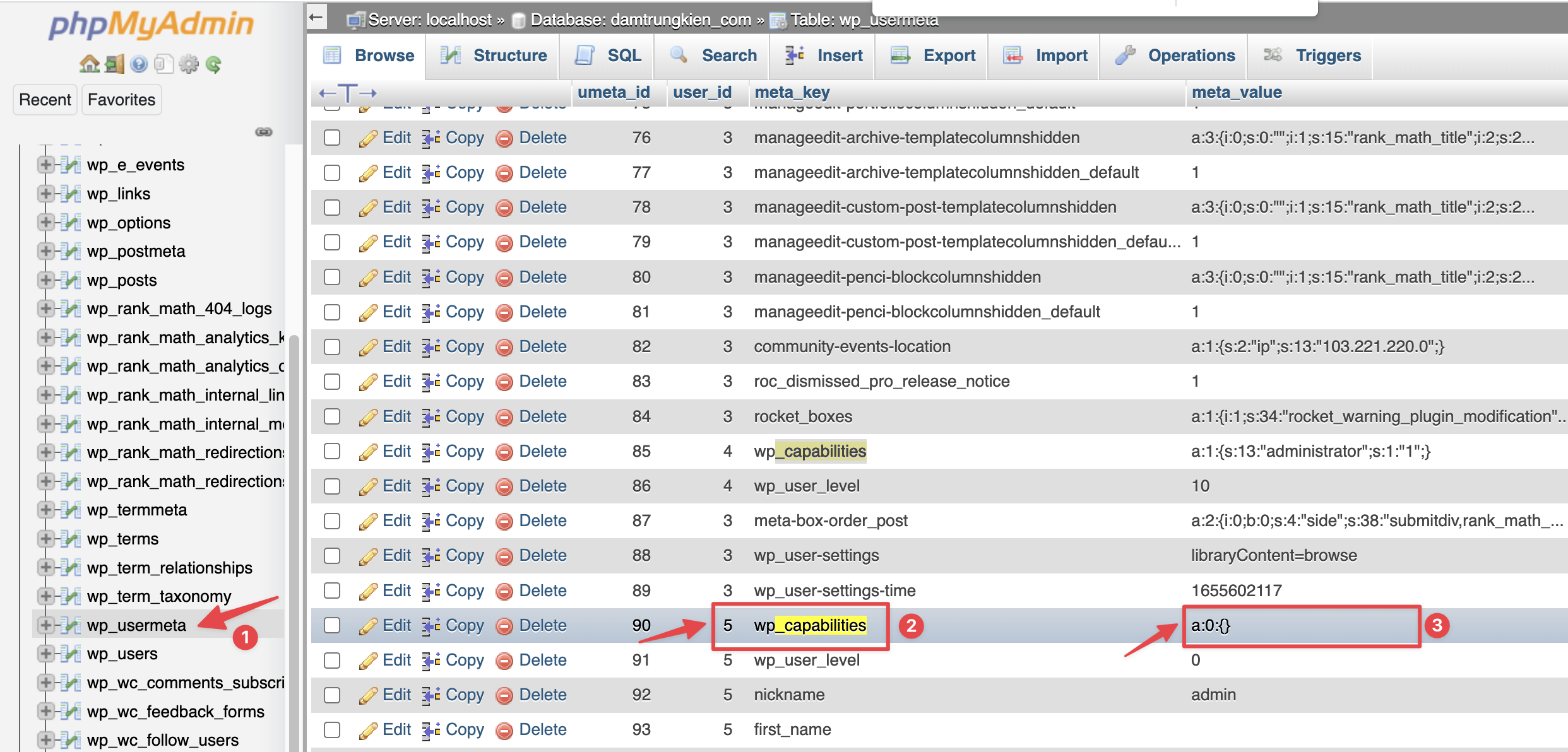
Task: Click the phpMyAdmin home icon
Action: [x=90, y=64]
